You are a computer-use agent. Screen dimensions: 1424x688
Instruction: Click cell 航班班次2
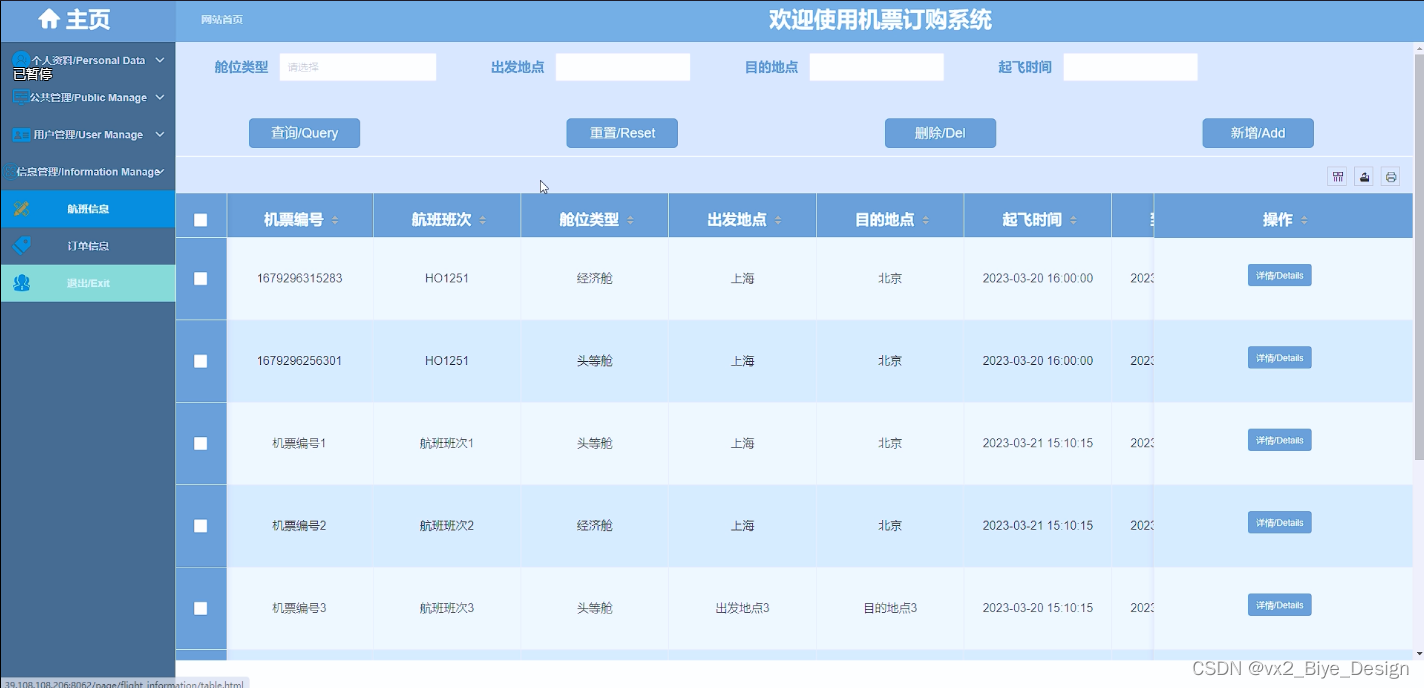point(447,526)
